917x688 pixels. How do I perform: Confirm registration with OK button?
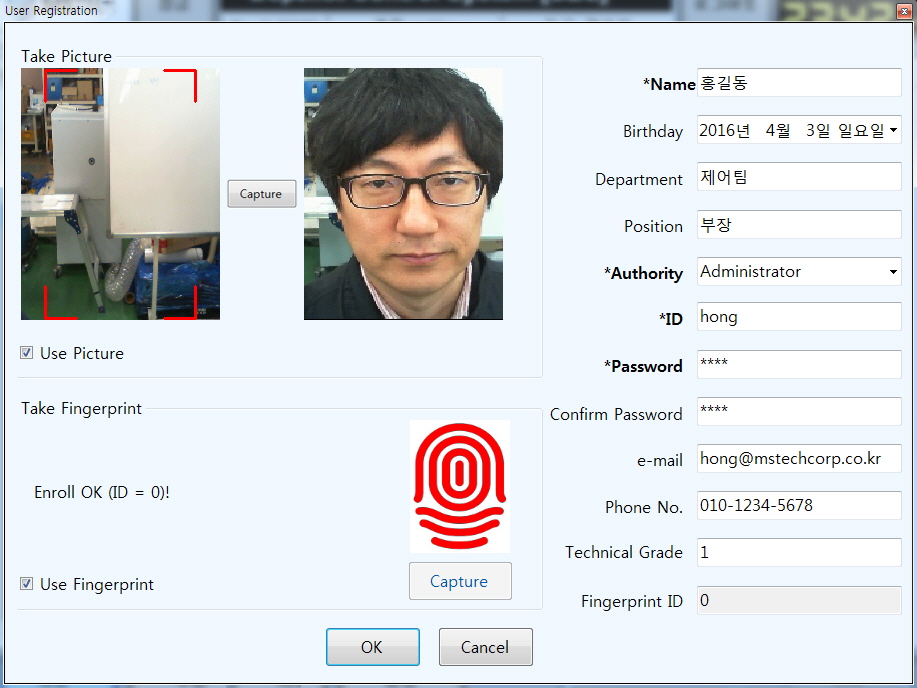pos(373,647)
